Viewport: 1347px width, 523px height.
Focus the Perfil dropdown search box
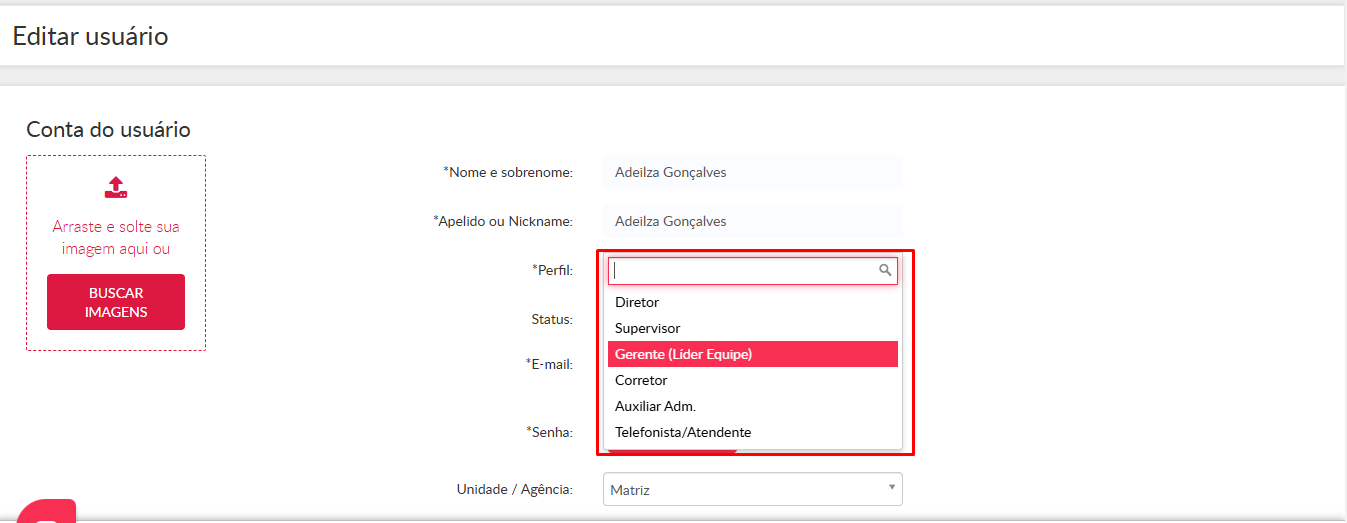(x=753, y=271)
